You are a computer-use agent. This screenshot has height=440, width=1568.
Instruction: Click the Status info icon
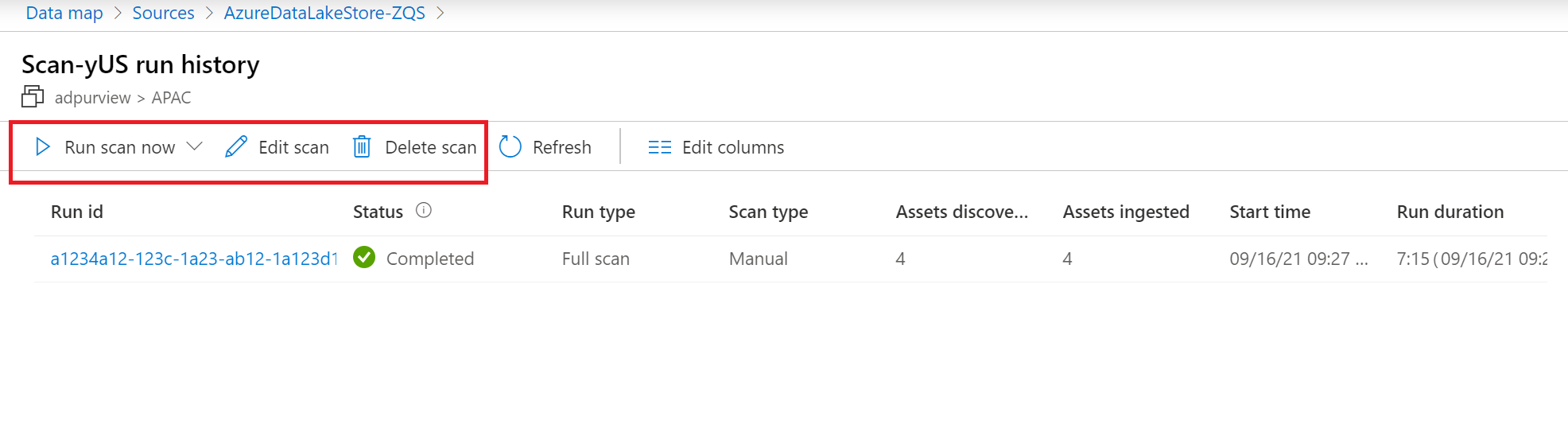tap(424, 211)
